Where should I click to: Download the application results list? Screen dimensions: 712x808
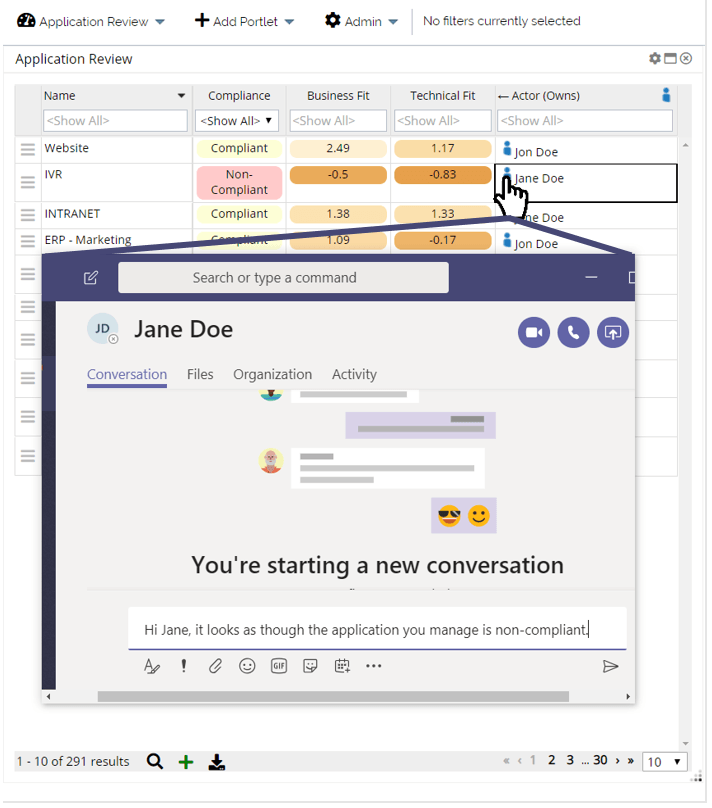click(216, 762)
